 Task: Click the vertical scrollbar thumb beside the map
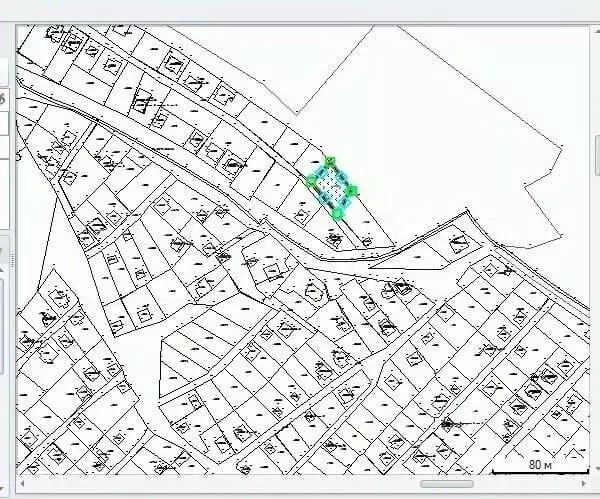click(x=597, y=154)
